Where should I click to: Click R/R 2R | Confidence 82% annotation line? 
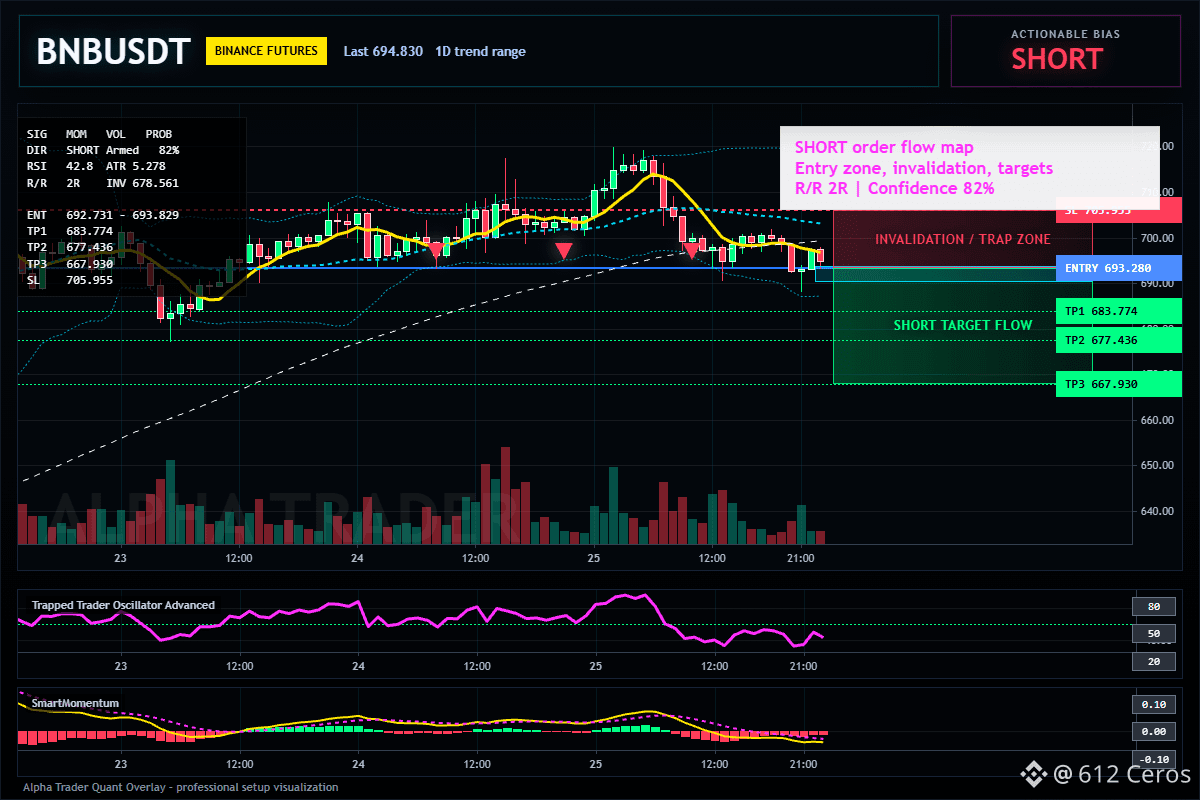coord(894,188)
